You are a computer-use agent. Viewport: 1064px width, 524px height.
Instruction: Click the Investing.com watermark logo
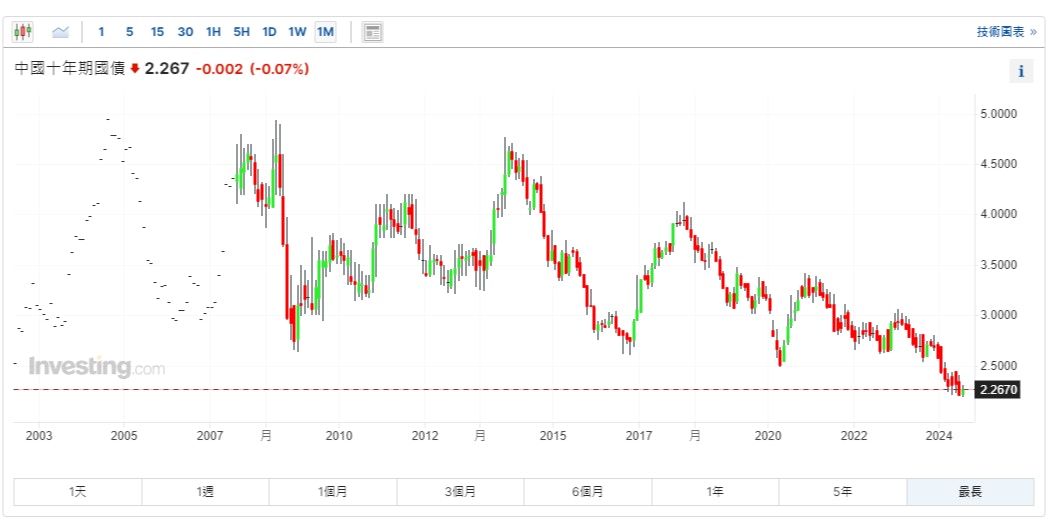[96, 367]
